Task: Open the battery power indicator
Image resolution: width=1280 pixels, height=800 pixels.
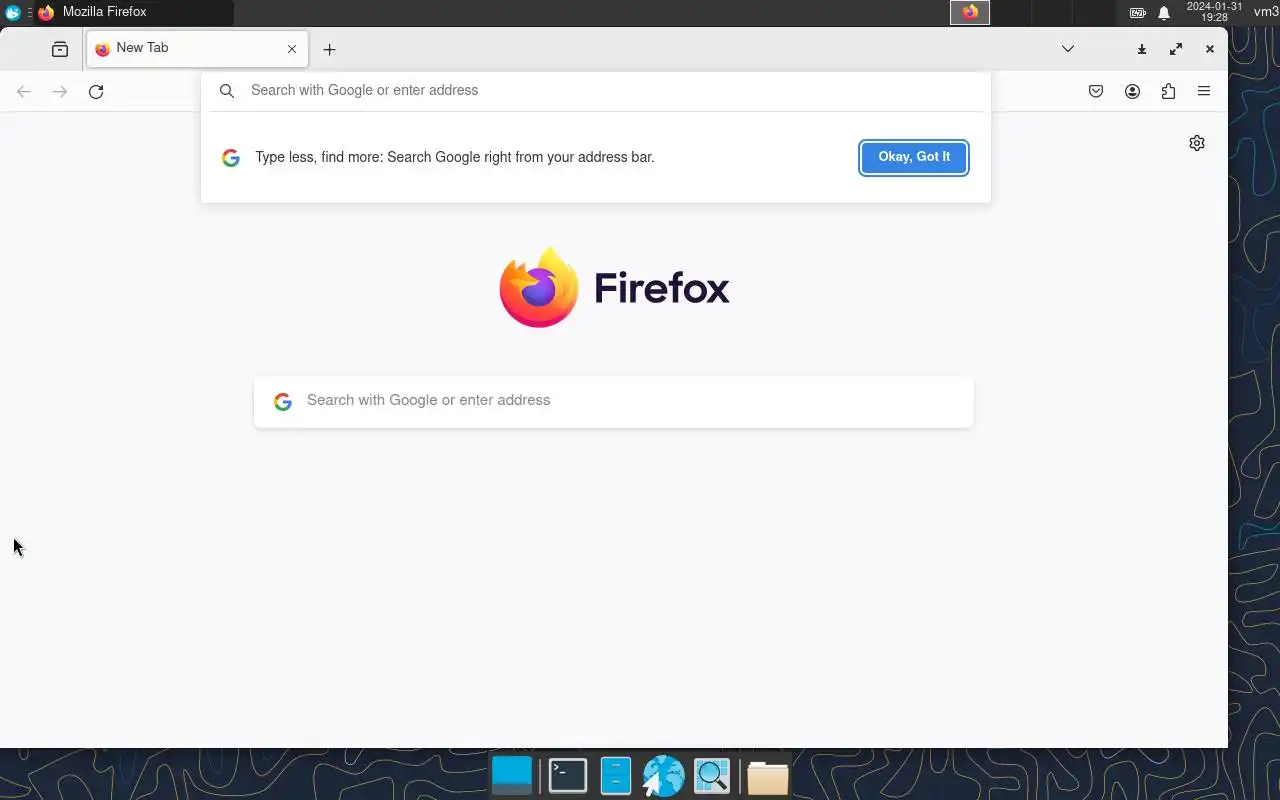Action: pos(1138,13)
